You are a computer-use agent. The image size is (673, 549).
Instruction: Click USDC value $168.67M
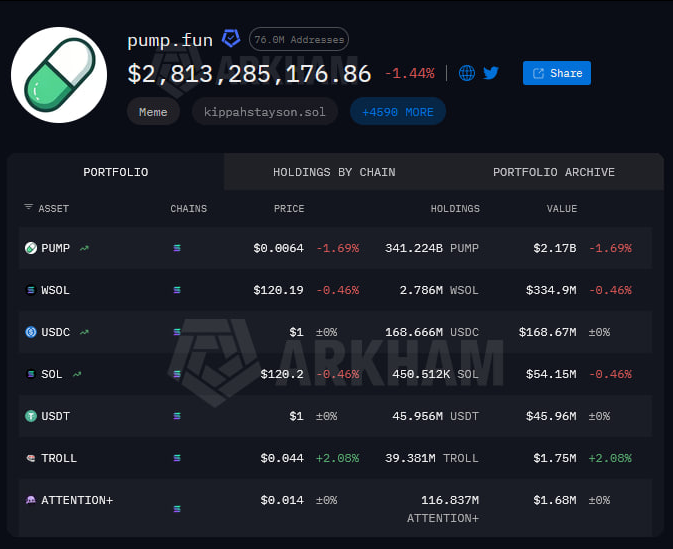click(x=547, y=332)
